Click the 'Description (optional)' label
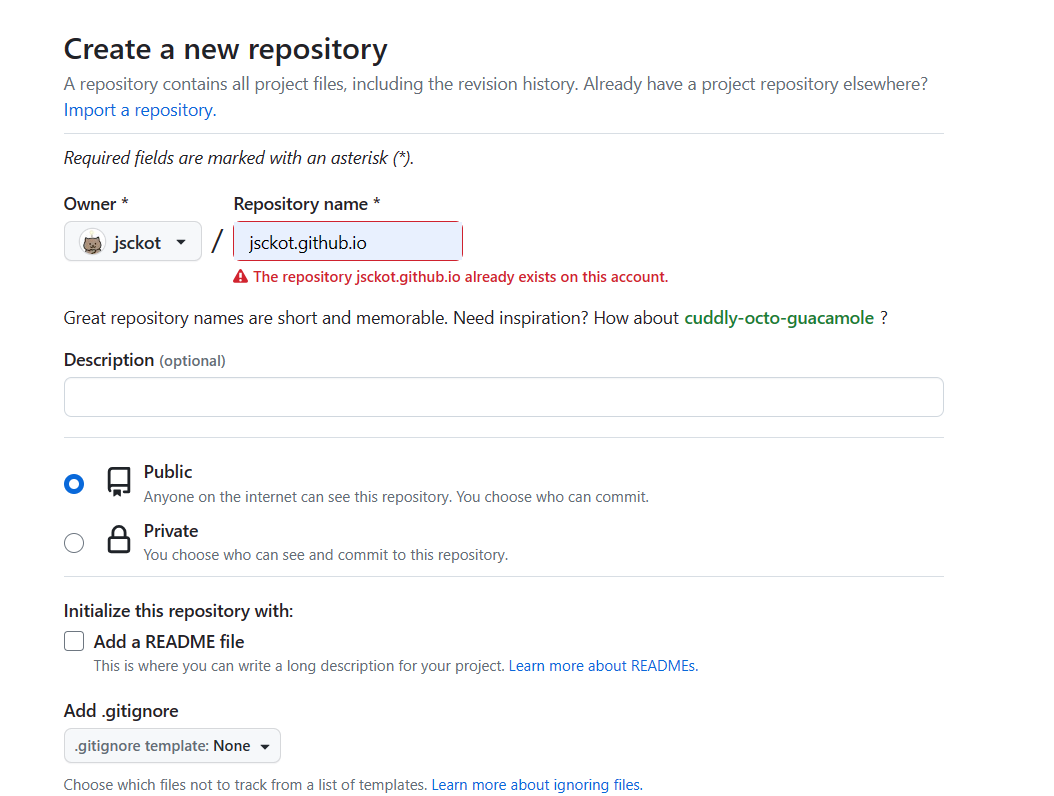The width and height of the screenshot is (1054, 796). click(145, 360)
